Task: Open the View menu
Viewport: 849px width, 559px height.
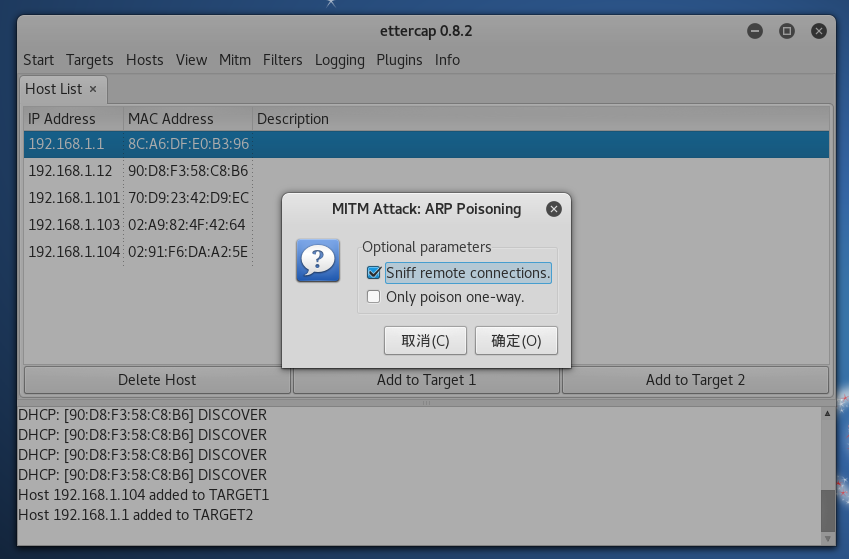Action: [x=191, y=60]
